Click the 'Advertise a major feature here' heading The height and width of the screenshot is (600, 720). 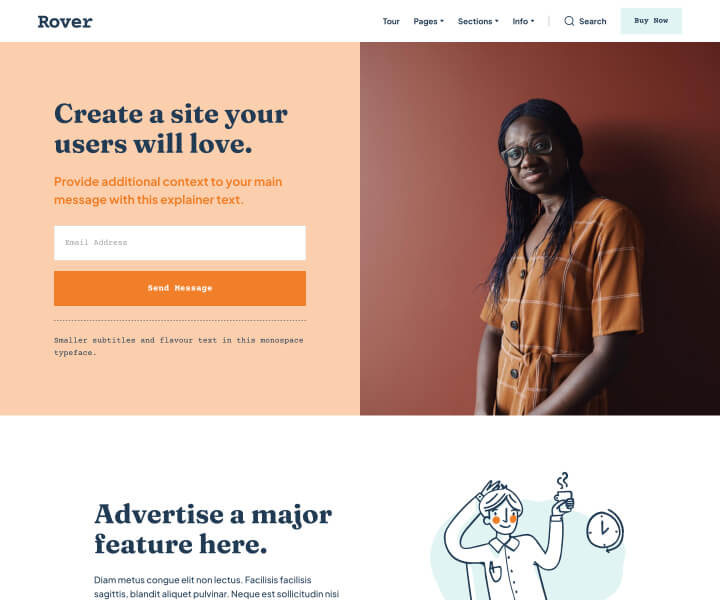tap(213, 529)
